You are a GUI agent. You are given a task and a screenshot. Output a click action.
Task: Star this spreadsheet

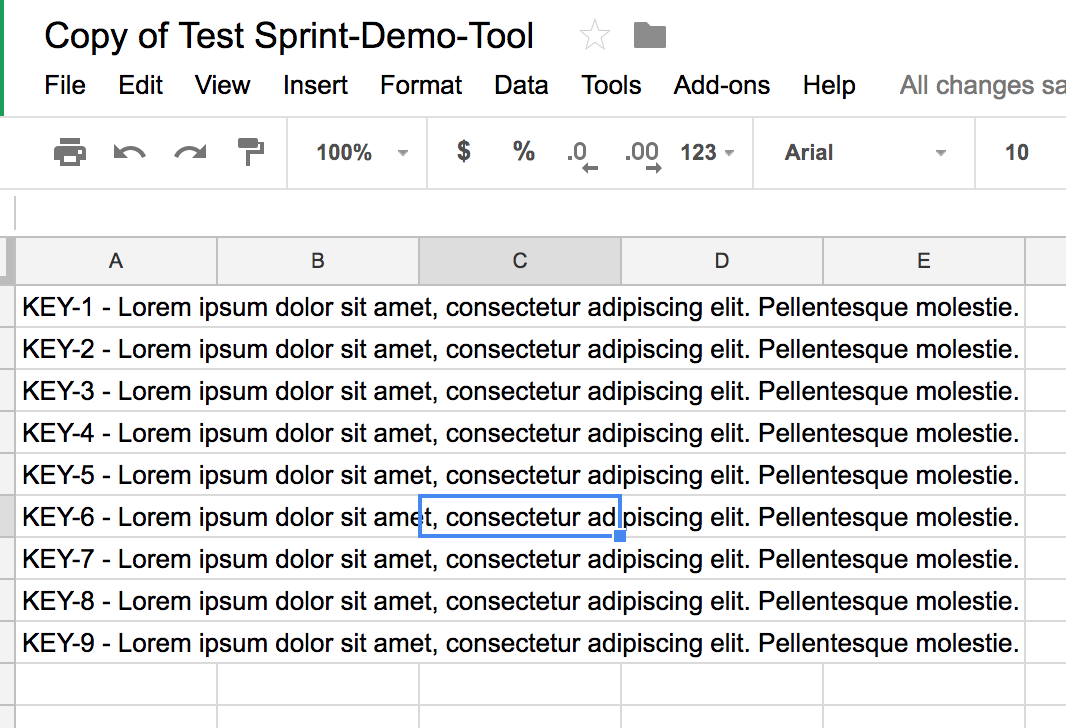point(594,34)
